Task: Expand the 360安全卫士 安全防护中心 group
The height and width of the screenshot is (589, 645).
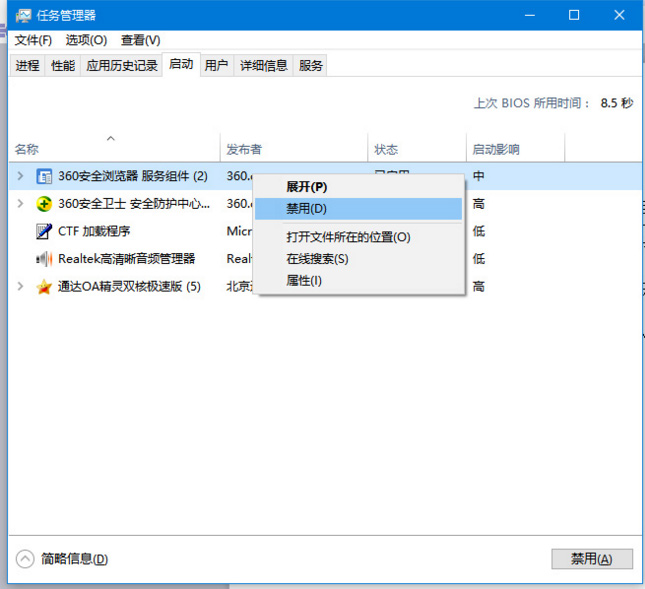Action: pos(20,204)
